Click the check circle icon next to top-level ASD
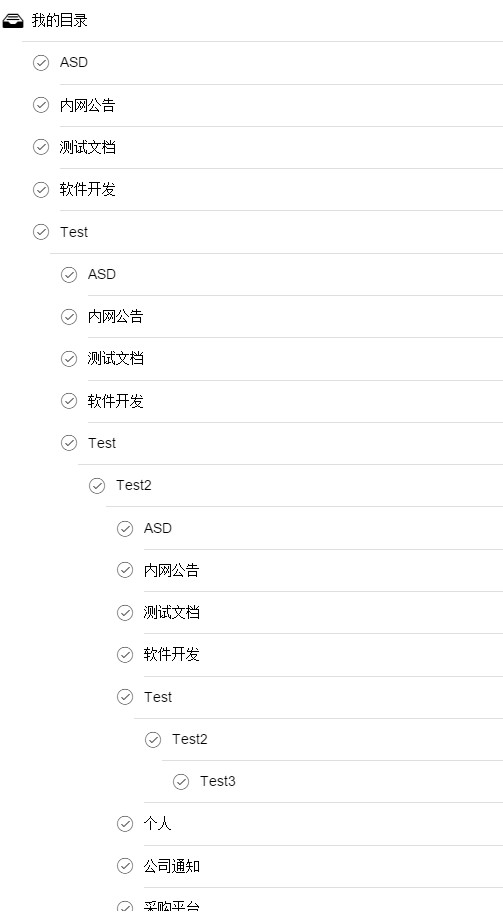This screenshot has width=503, height=912. (x=41, y=63)
